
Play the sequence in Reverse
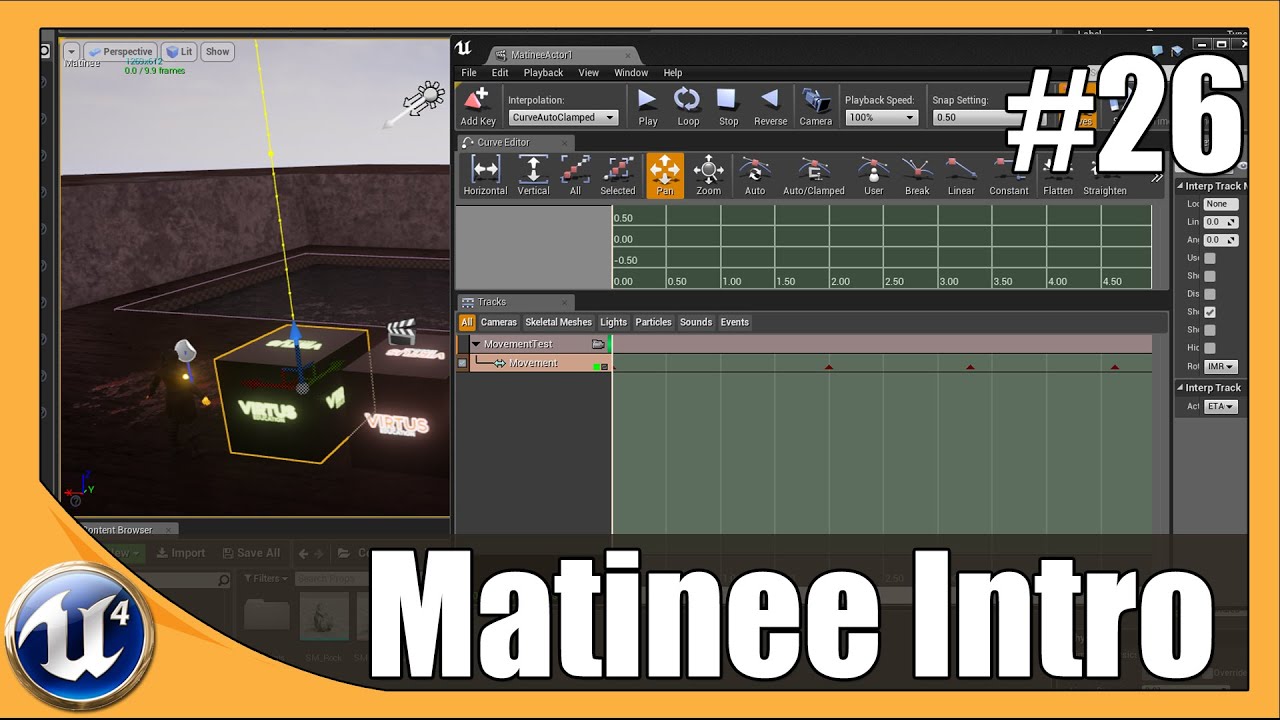point(770,106)
